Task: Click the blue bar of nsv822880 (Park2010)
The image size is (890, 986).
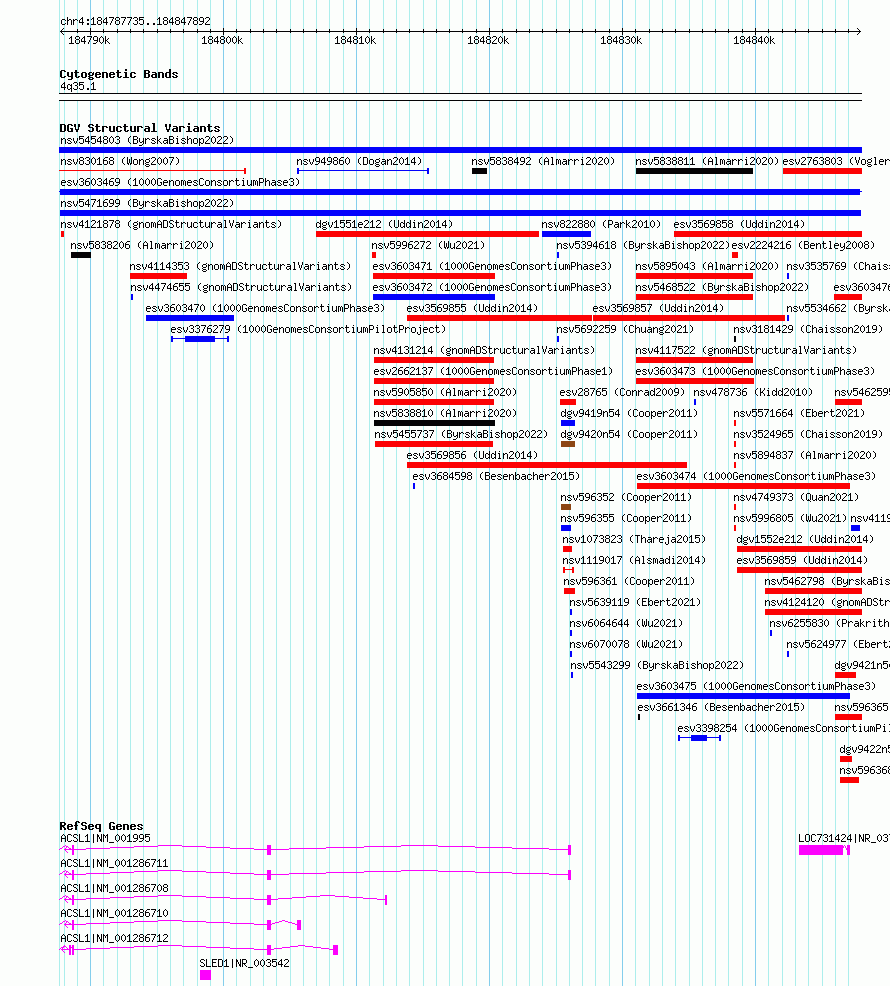Action: pyautogui.click(x=566, y=234)
